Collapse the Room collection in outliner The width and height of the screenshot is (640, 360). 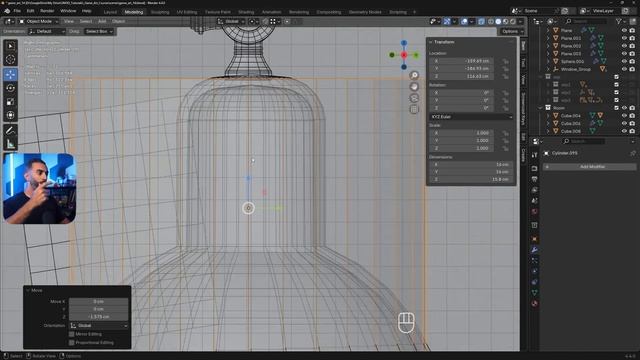540,108
